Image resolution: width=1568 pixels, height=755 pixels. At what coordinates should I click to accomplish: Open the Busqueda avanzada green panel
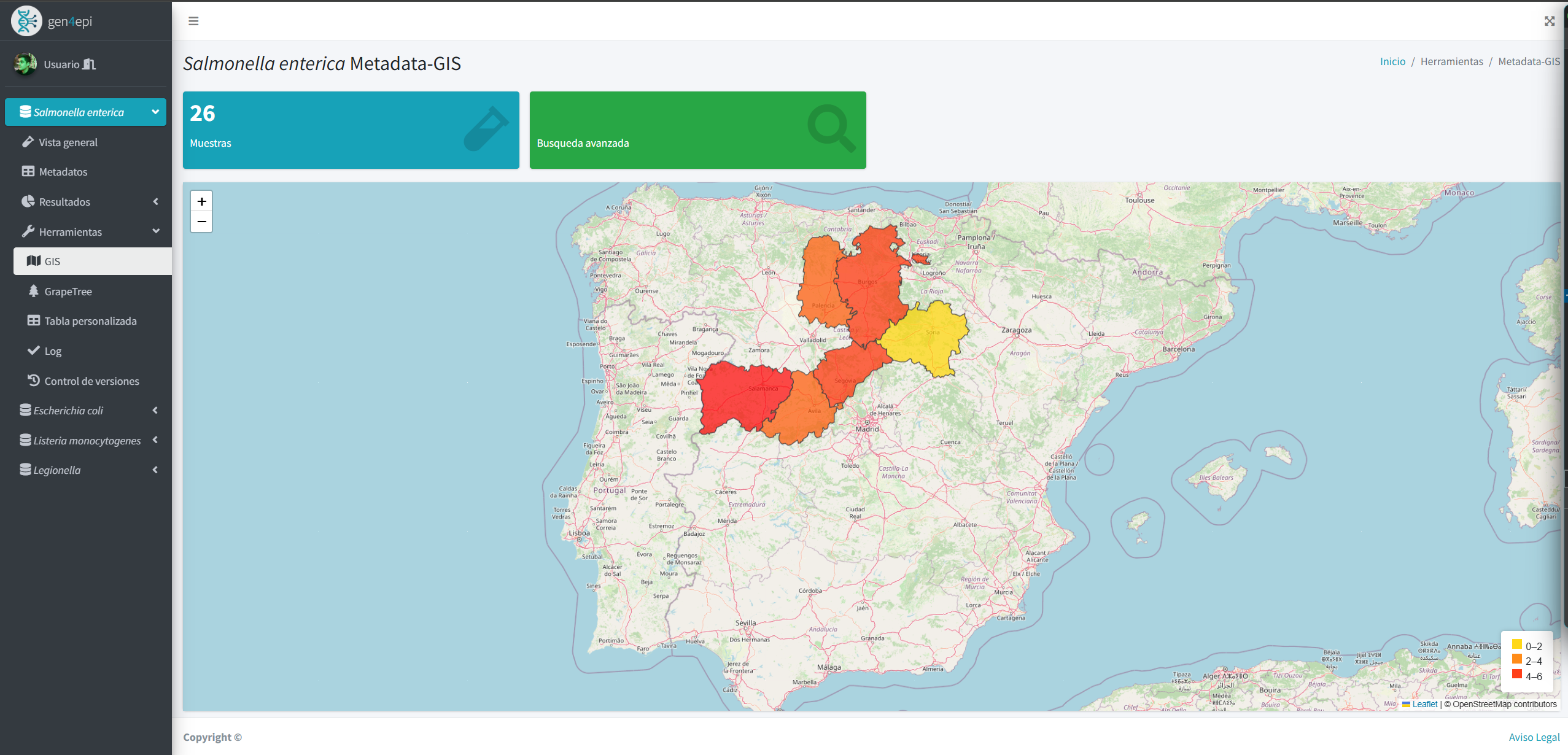697,130
